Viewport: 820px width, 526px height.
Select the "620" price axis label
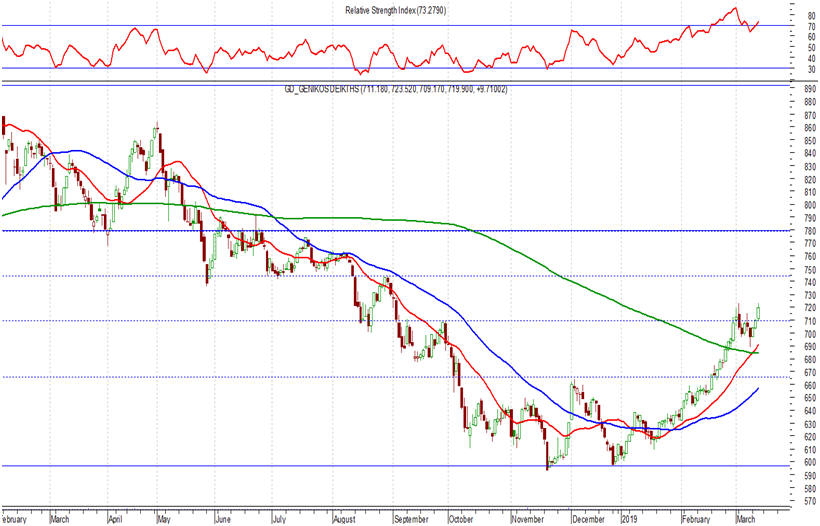810,436
